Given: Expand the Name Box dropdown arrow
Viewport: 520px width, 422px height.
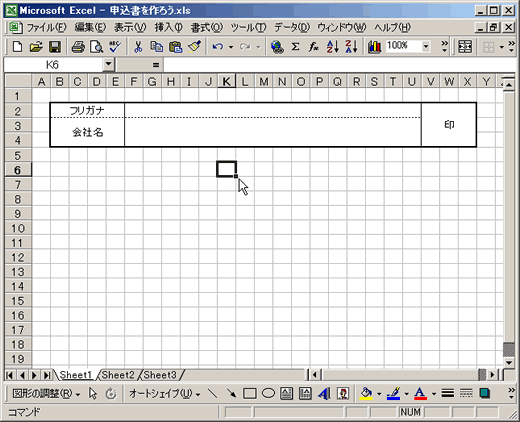Looking at the screenshot, I should pyautogui.click(x=108, y=64).
